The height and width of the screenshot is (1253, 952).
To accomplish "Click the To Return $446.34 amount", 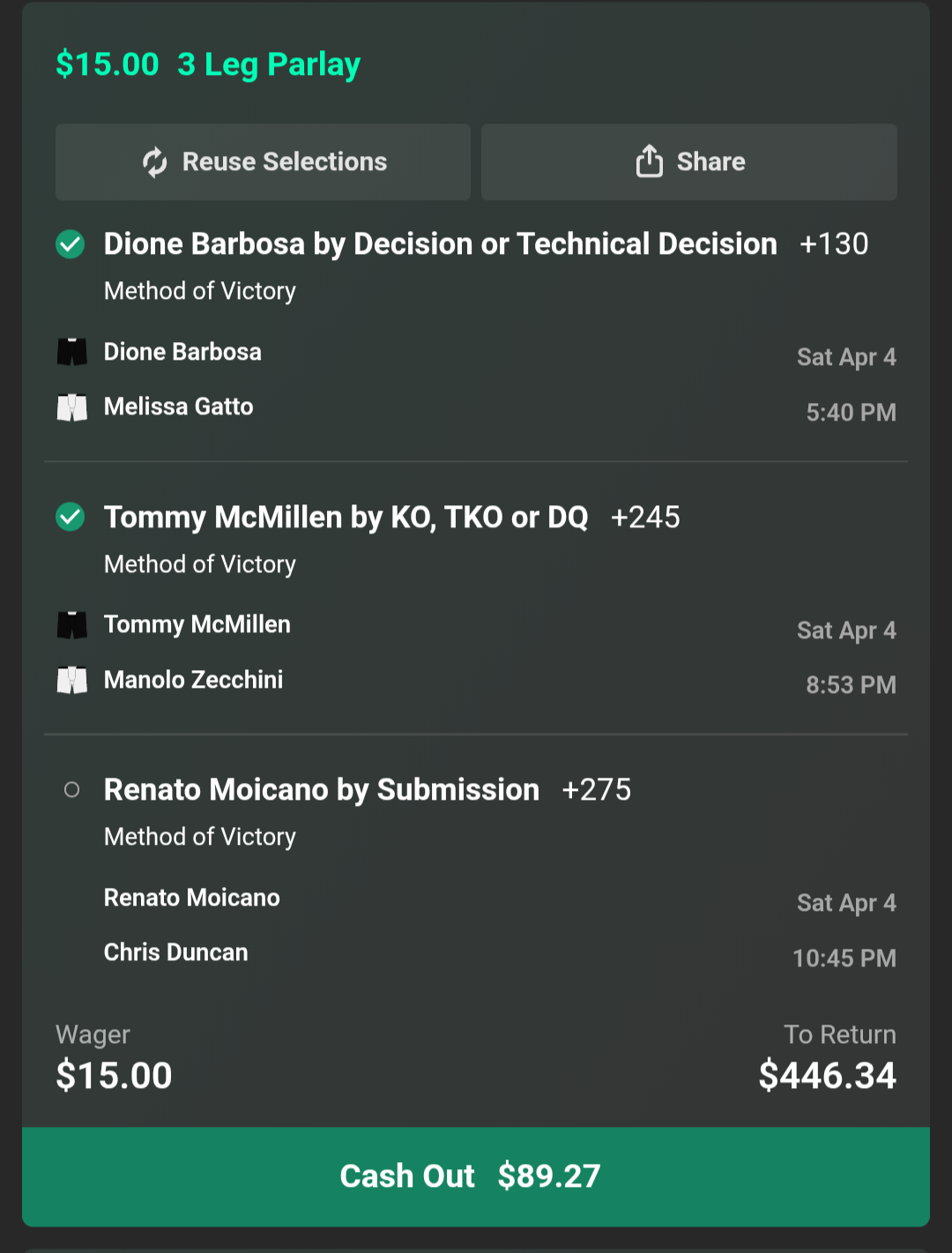I will pyautogui.click(x=827, y=1076).
